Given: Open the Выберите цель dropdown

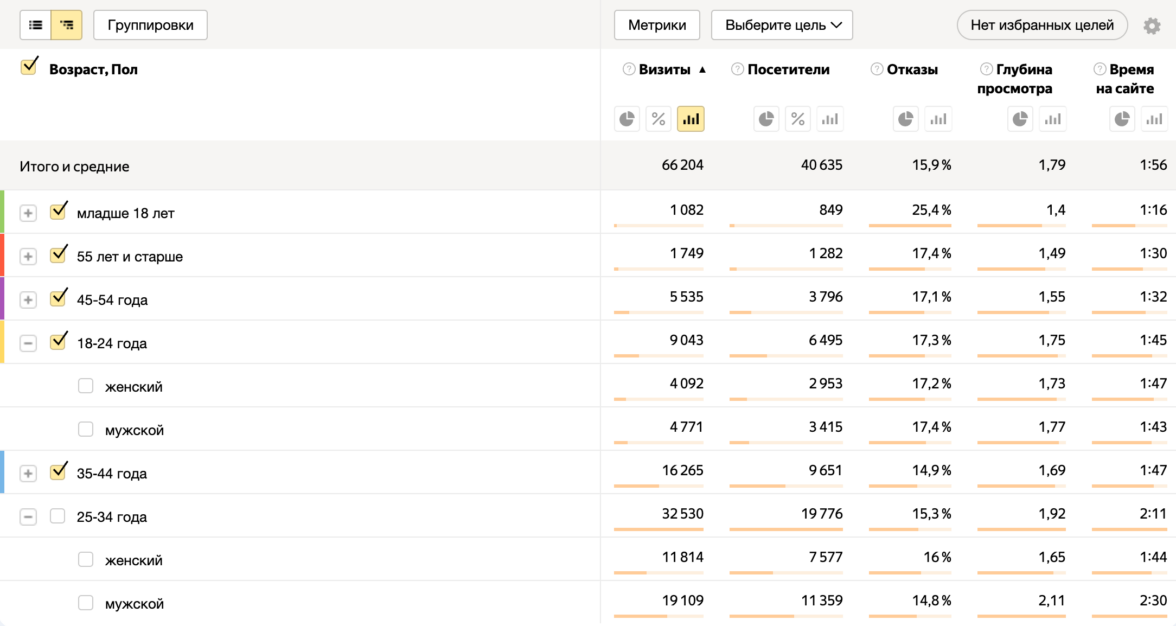Looking at the screenshot, I should point(781,25).
